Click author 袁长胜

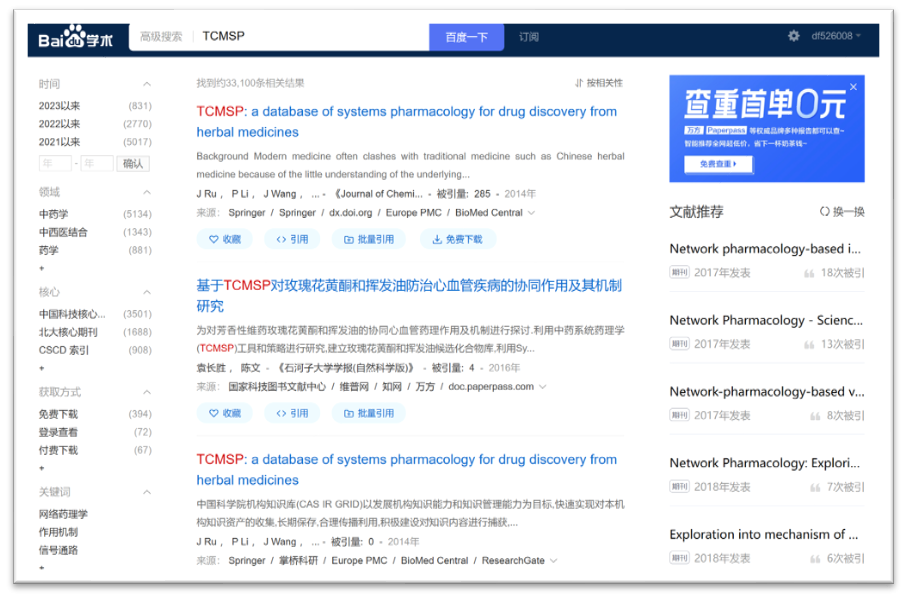[x=211, y=368]
